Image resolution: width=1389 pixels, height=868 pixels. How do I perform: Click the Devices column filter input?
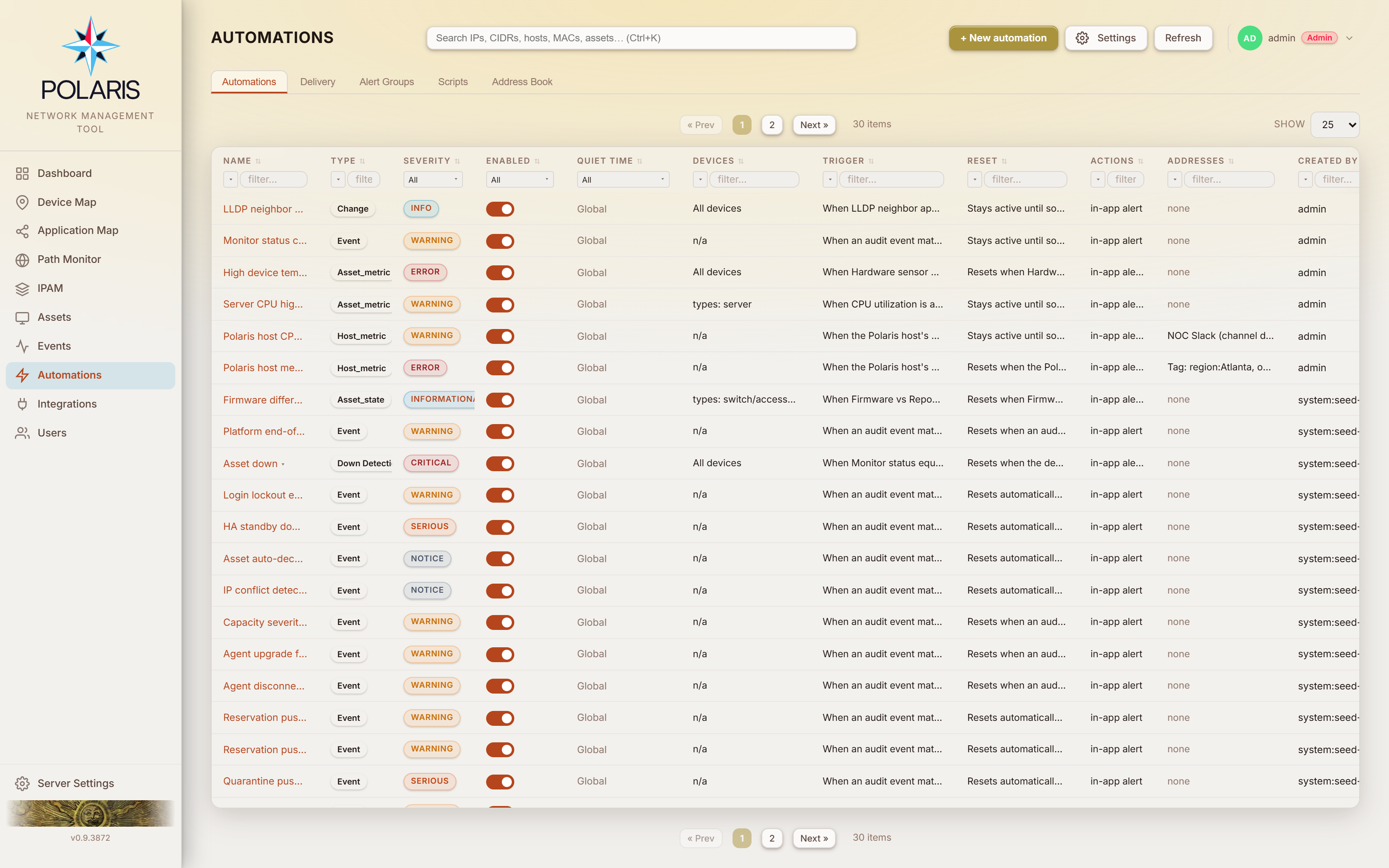click(754, 180)
